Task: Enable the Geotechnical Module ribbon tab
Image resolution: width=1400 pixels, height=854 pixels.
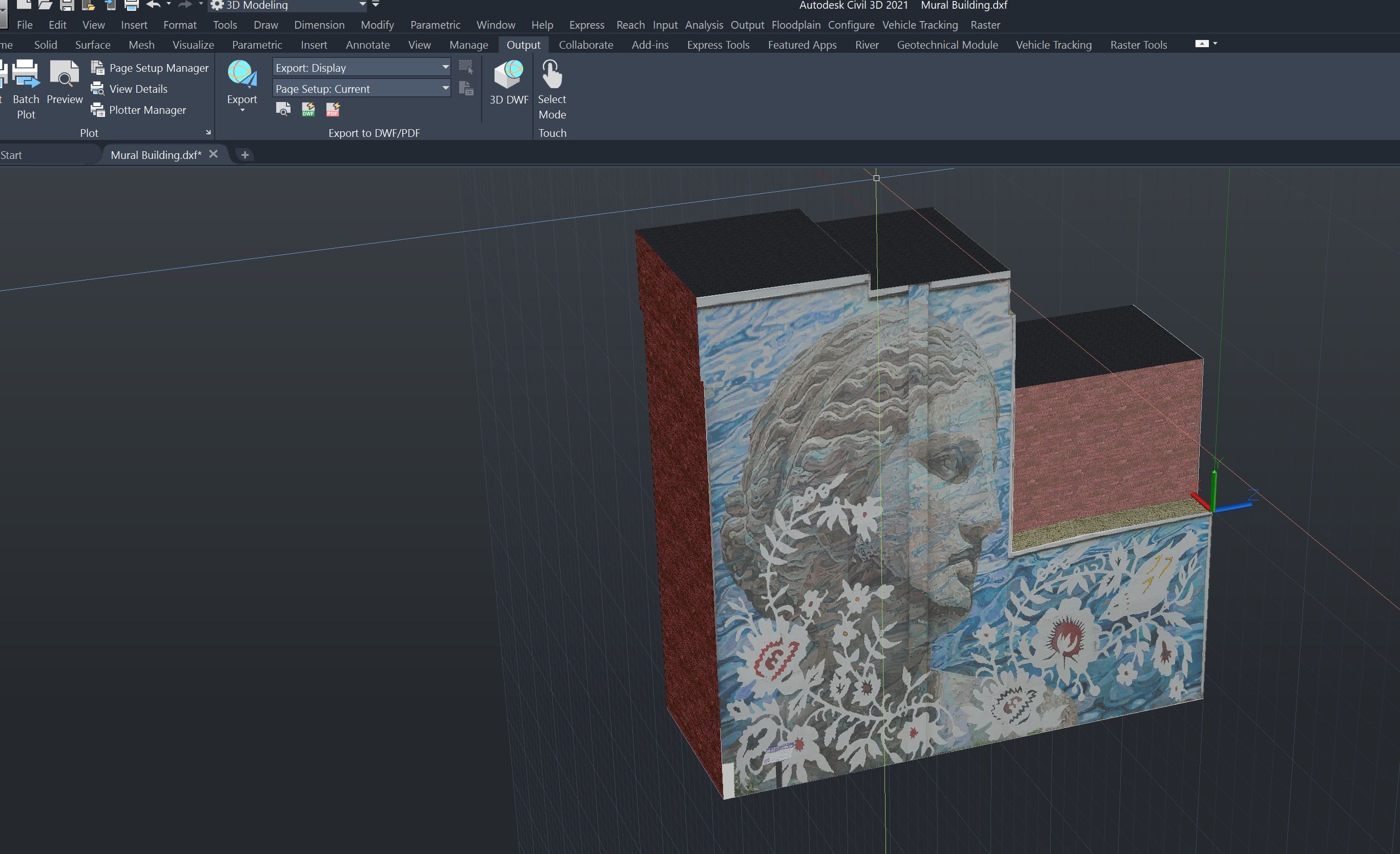Action: (945, 44)
